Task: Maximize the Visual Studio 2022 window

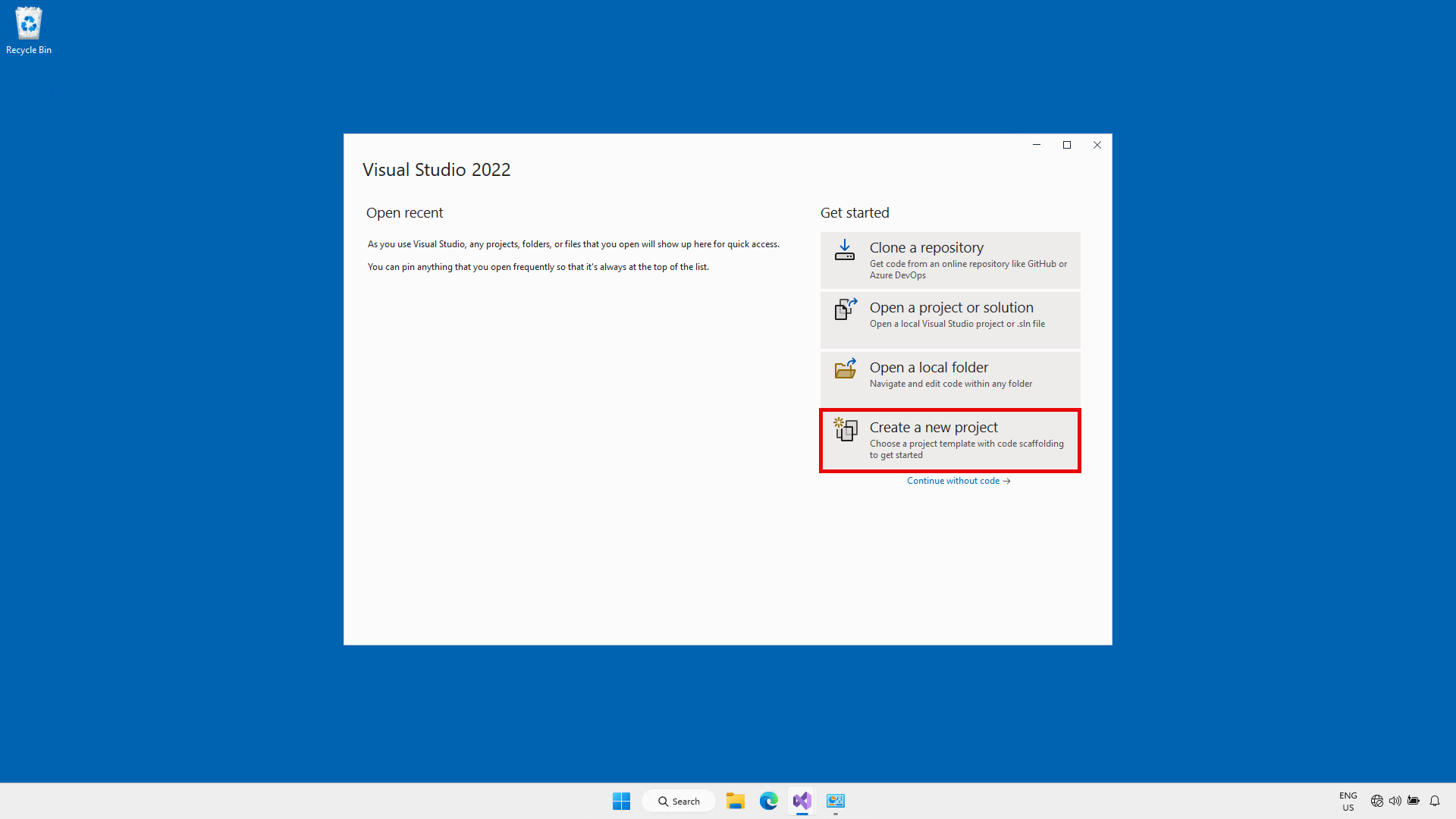Action: 1066,145
